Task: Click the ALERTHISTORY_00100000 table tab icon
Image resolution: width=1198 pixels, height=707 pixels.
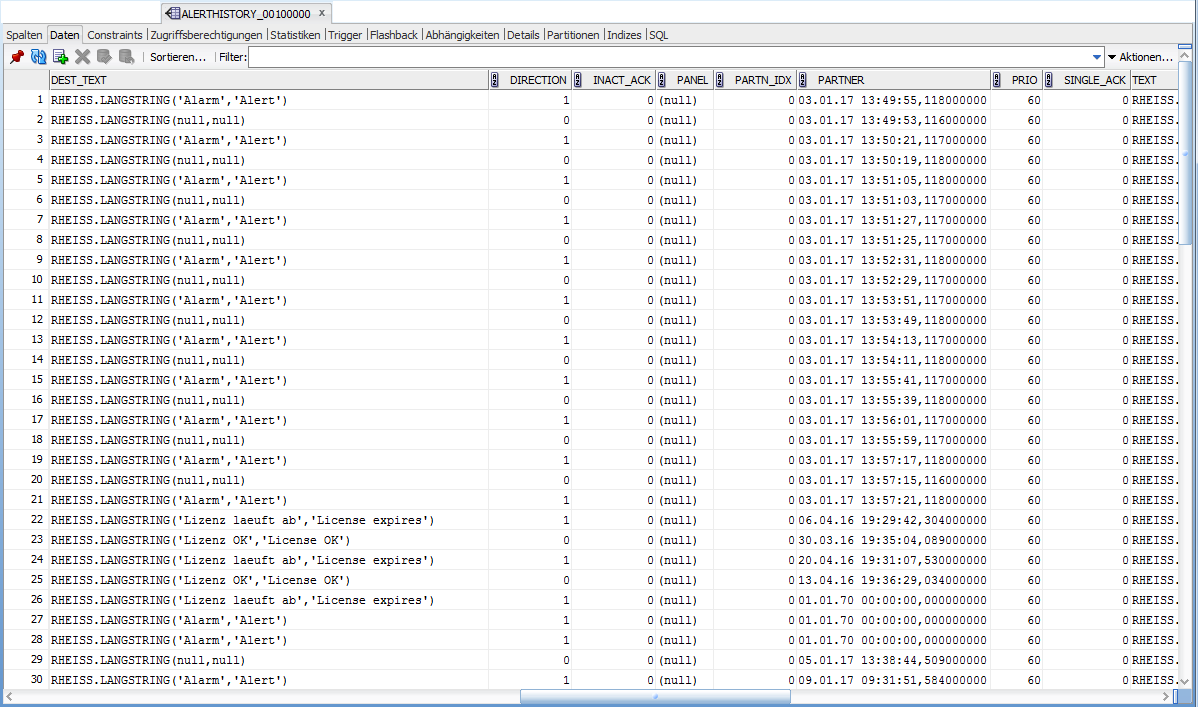Action: 173,14
